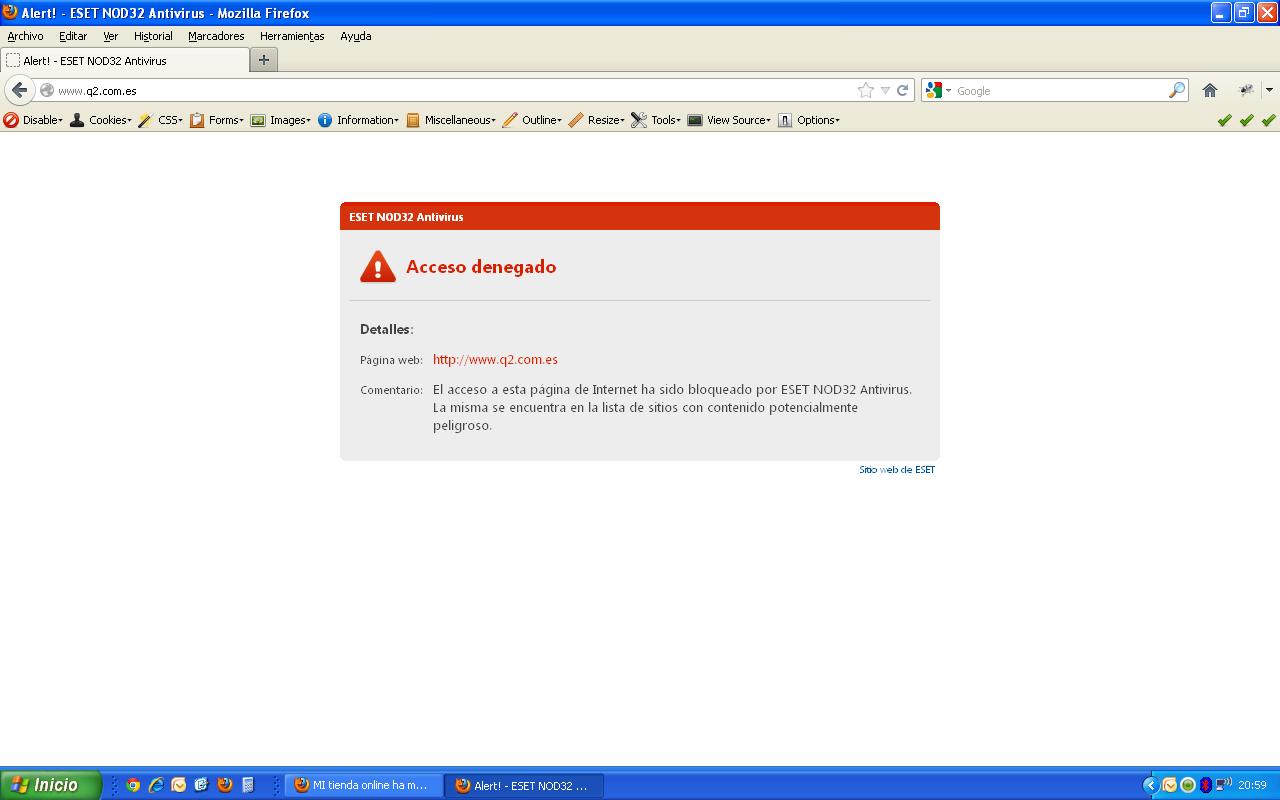
Task: Choose search engine via Google icon dropdown
Action: (938, 90)
